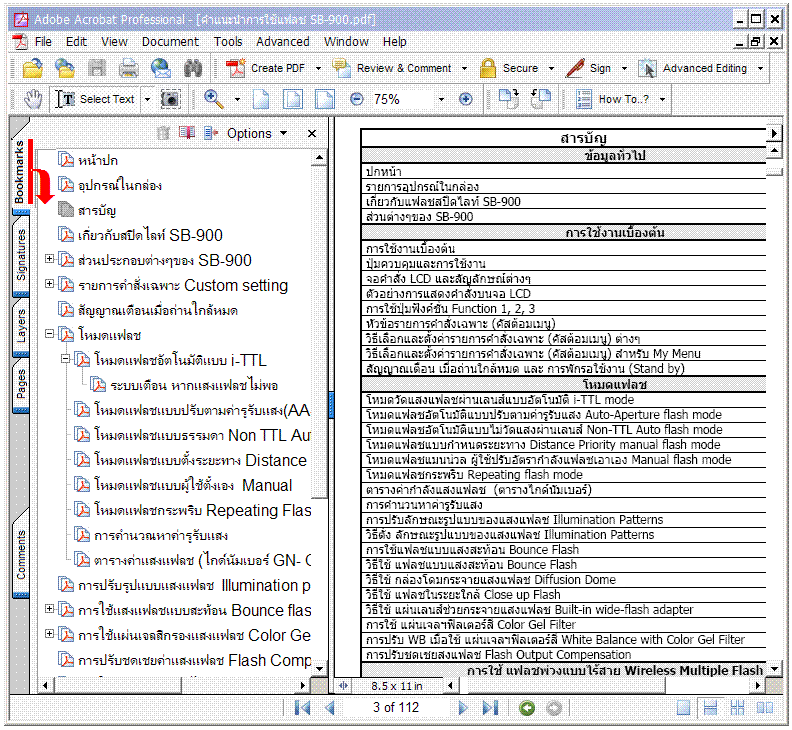The width and height of the screenshot is (792, 730).
Task: Go to the last page
Action: point(490,708)
